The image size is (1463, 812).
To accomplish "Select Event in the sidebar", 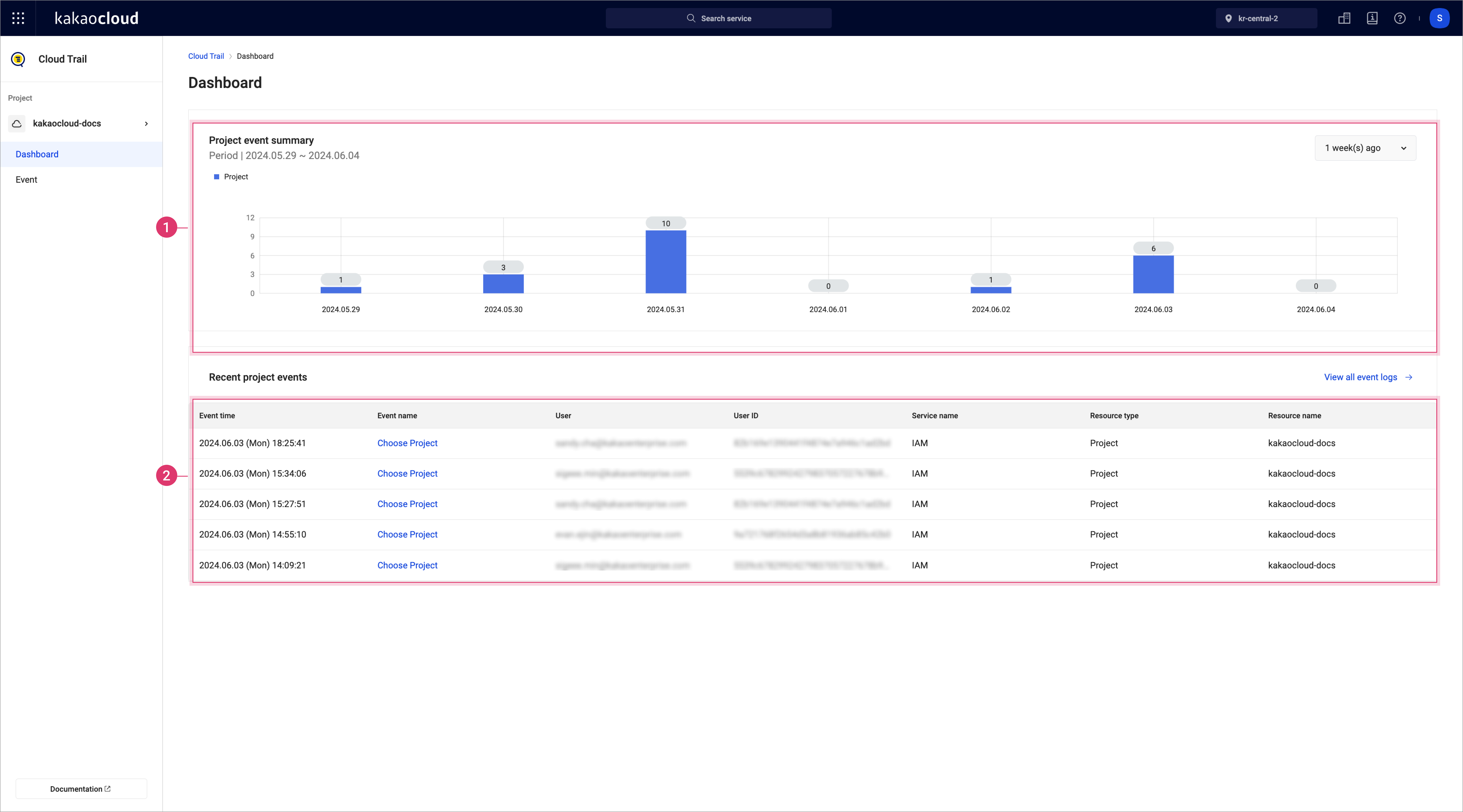I will point(81,180).
